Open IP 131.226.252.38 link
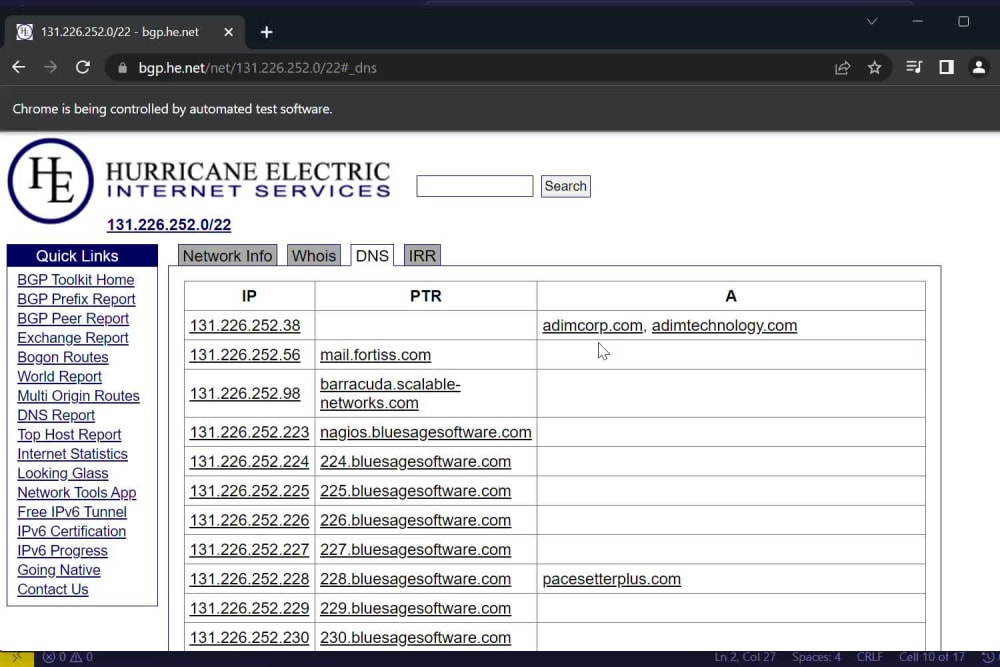This screenshot has width=1000, height=667. pos(245,325)
